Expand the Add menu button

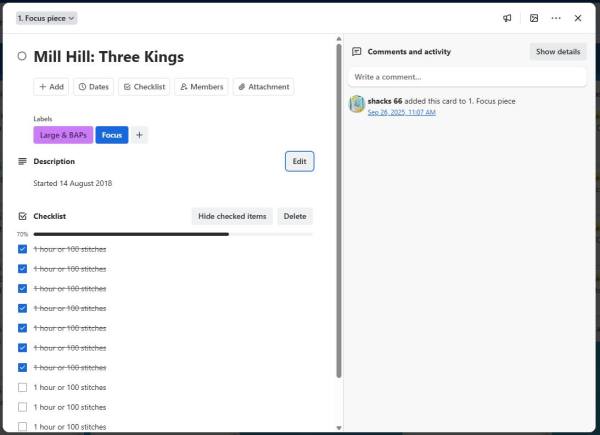pos(51,87)
